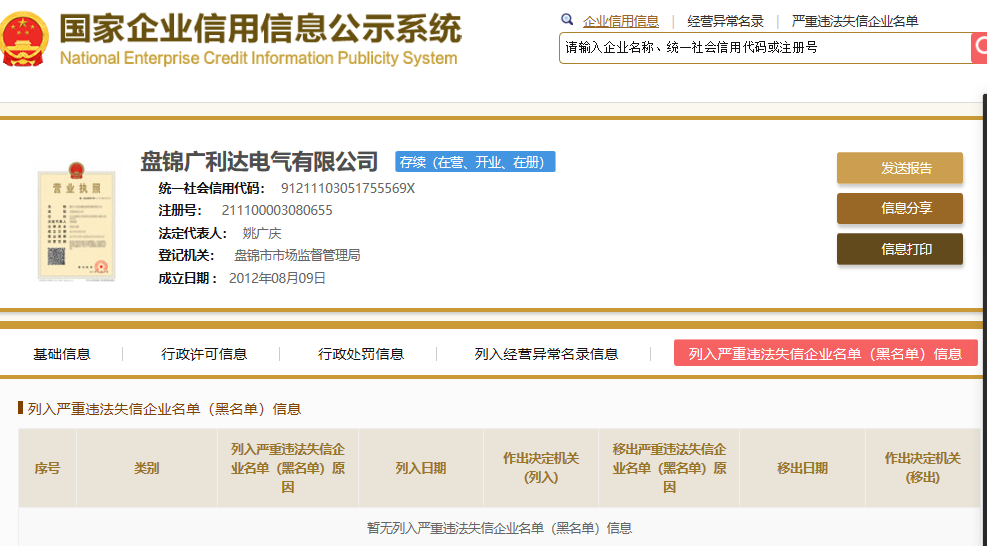Click the registration number 211100003080655

[x=277, y=210]
